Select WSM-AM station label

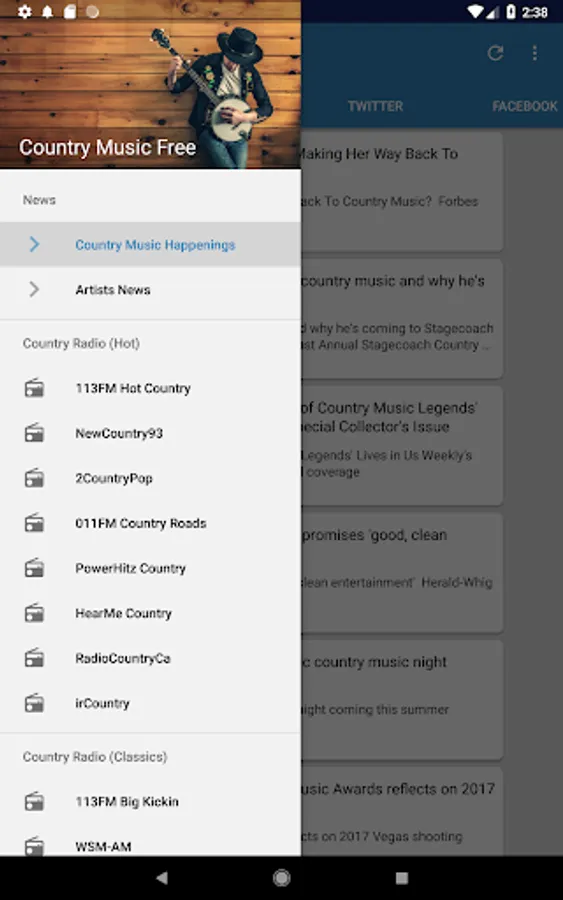tap(103, 847)
